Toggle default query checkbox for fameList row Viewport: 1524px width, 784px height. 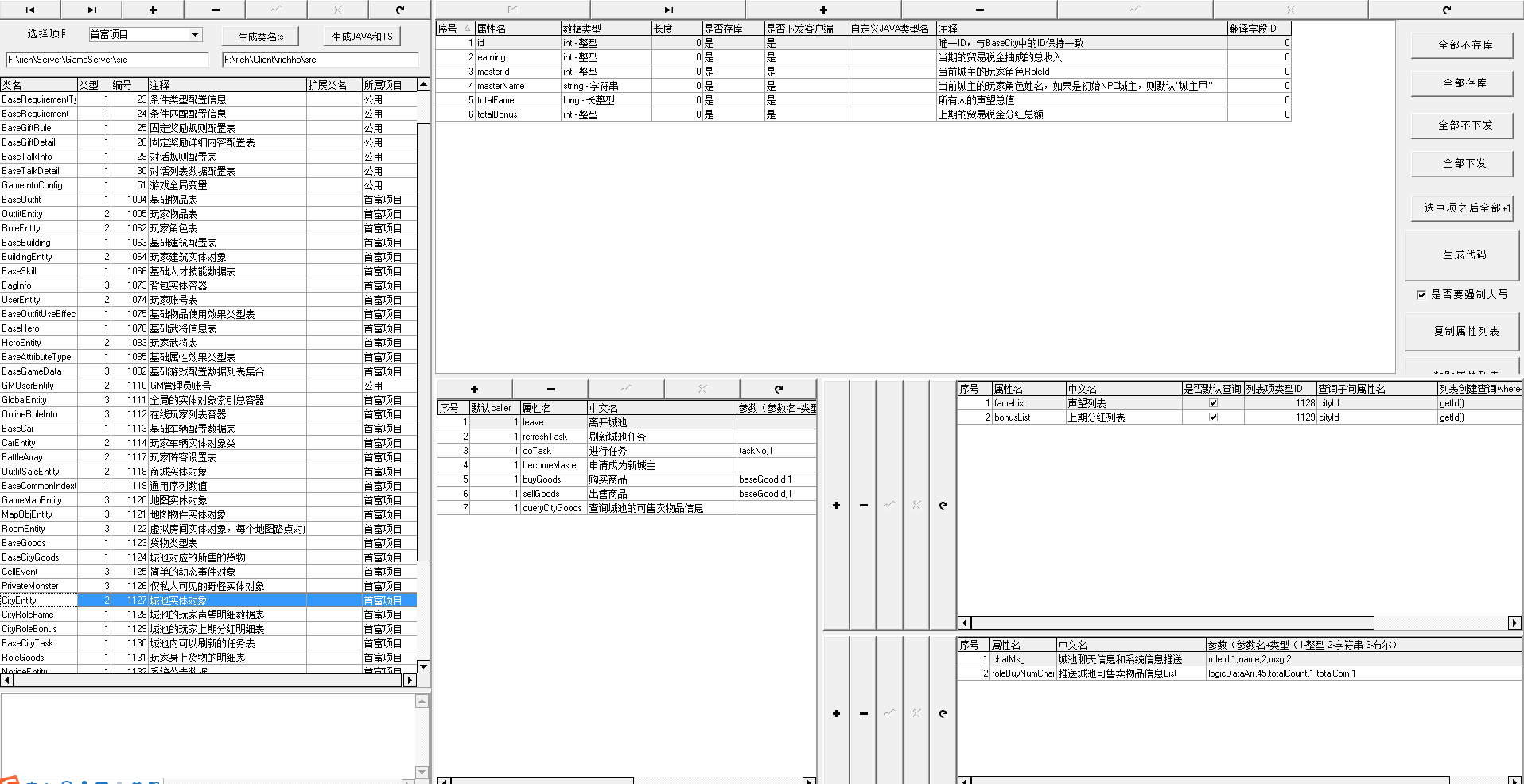pyautogui.click(x=1213, y=403)
